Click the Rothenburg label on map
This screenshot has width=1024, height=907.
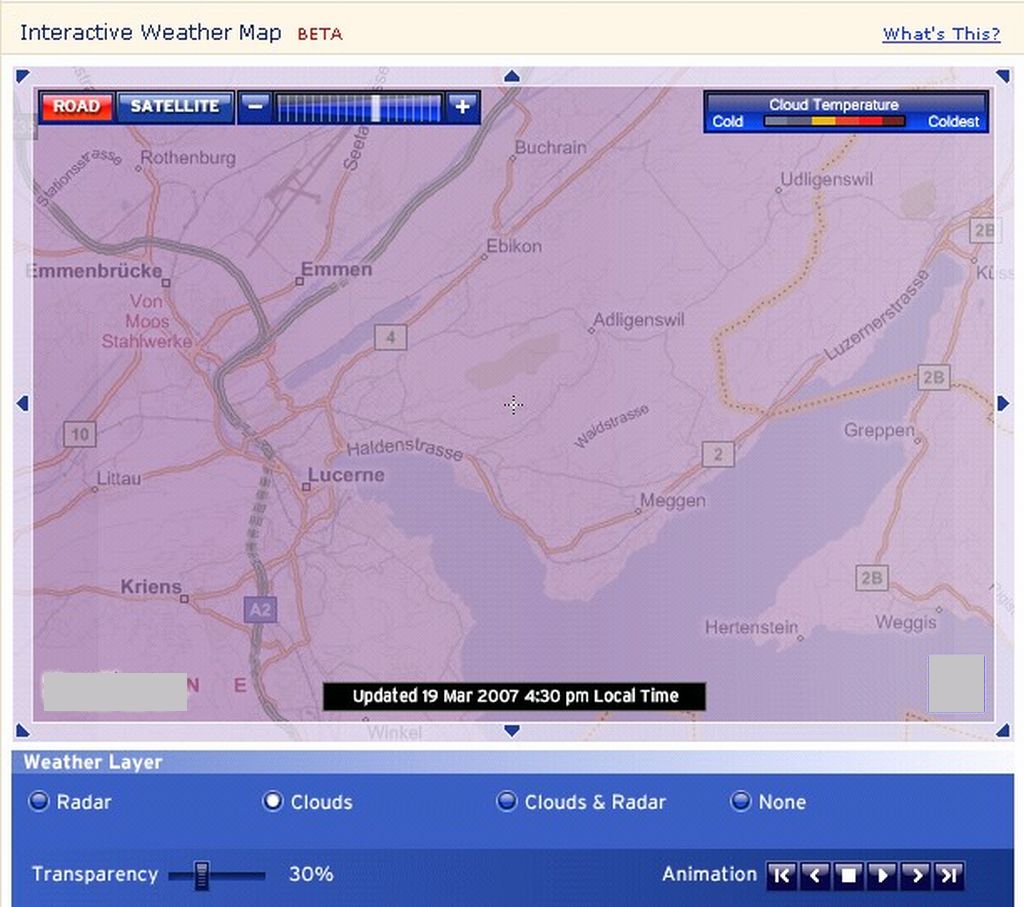(188, 158)
